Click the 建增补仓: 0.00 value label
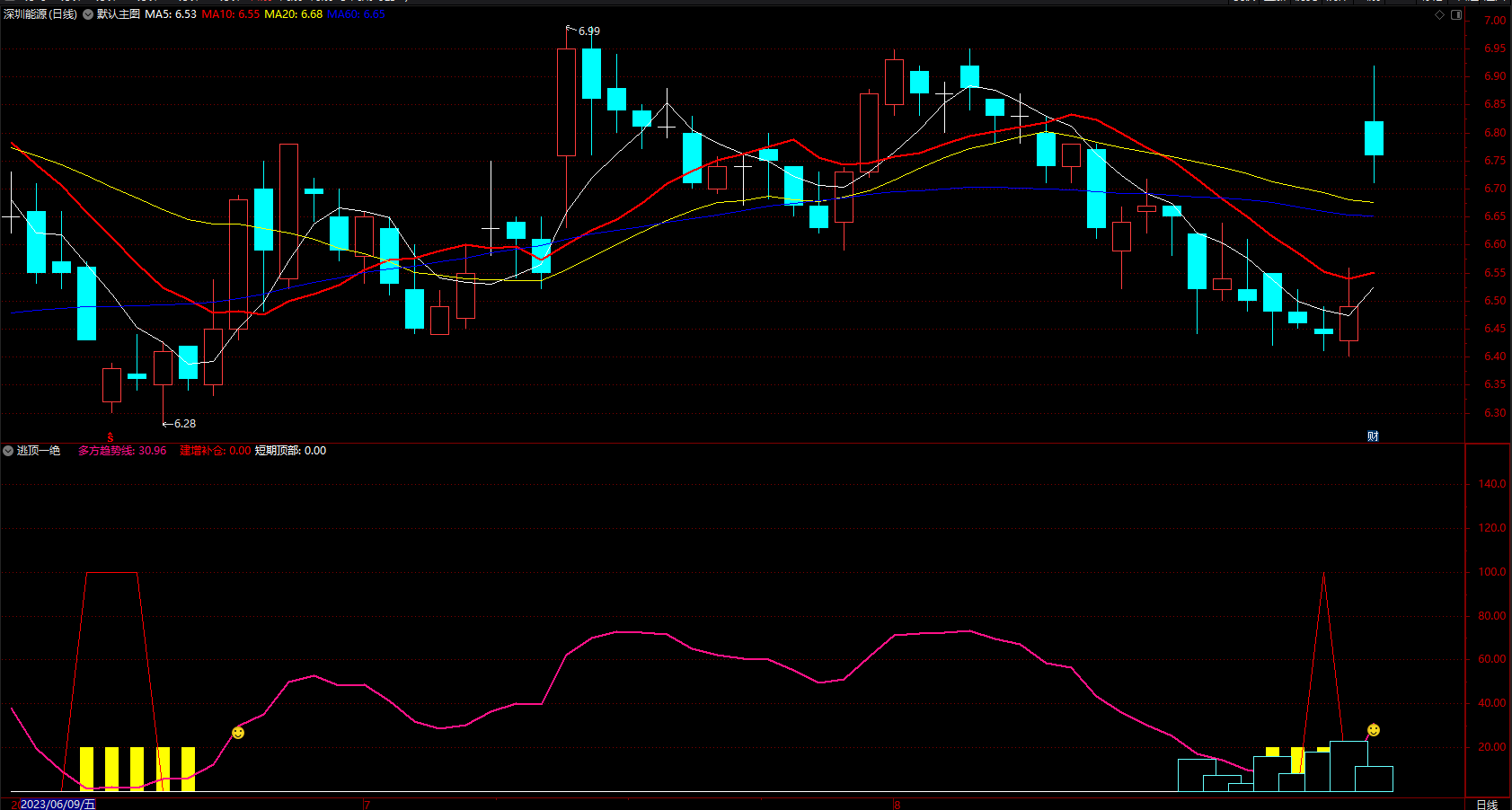Screen dimensions: 1512x810 click(x=216, y=451)
